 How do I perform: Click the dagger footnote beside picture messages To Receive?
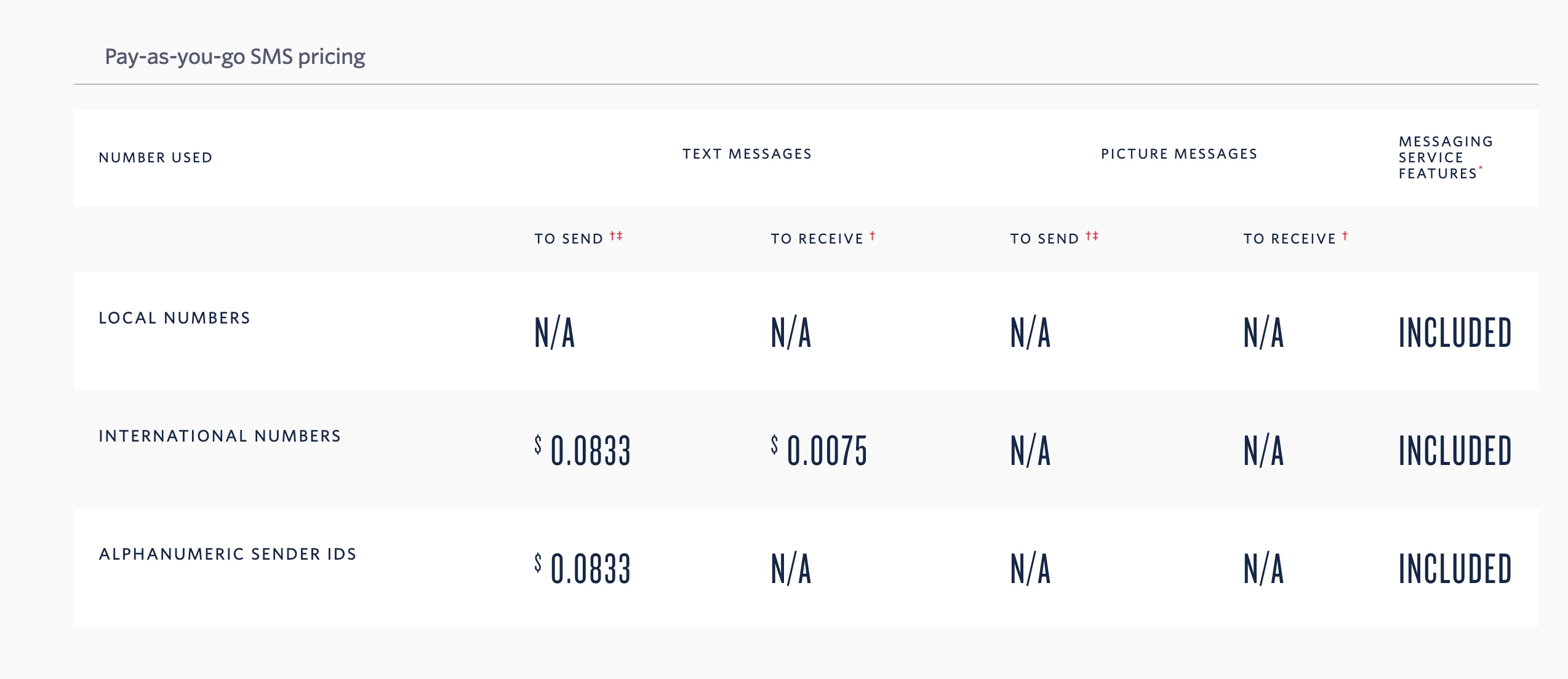click(x=1345, y=236)
